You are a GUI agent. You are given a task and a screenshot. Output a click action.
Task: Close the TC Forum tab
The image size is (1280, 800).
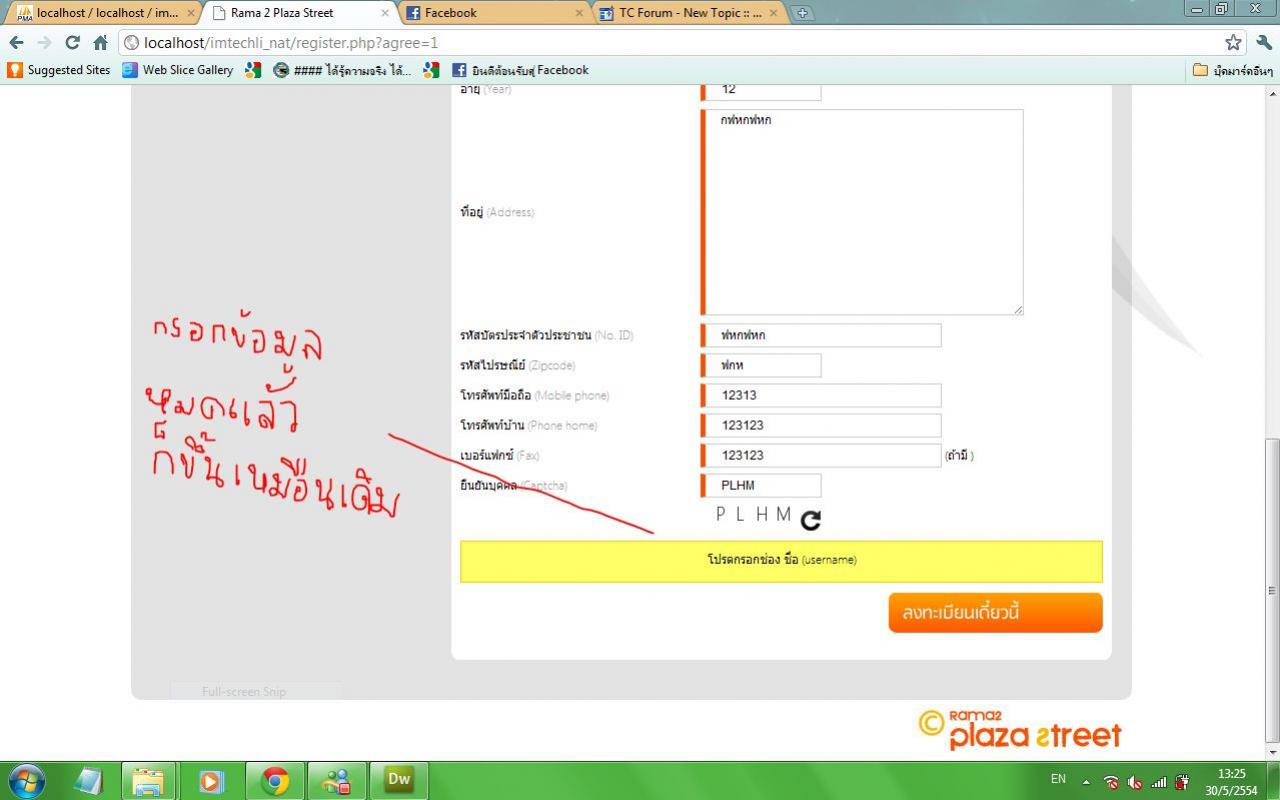click(x=773, y=13)
